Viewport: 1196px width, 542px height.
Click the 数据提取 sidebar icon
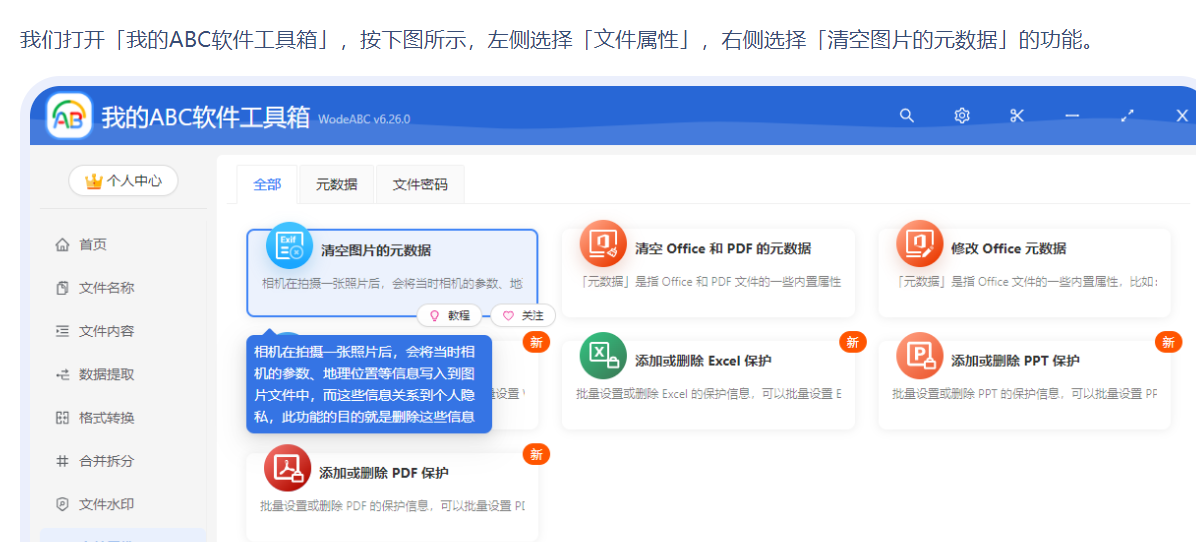click(x=63, y=374)
